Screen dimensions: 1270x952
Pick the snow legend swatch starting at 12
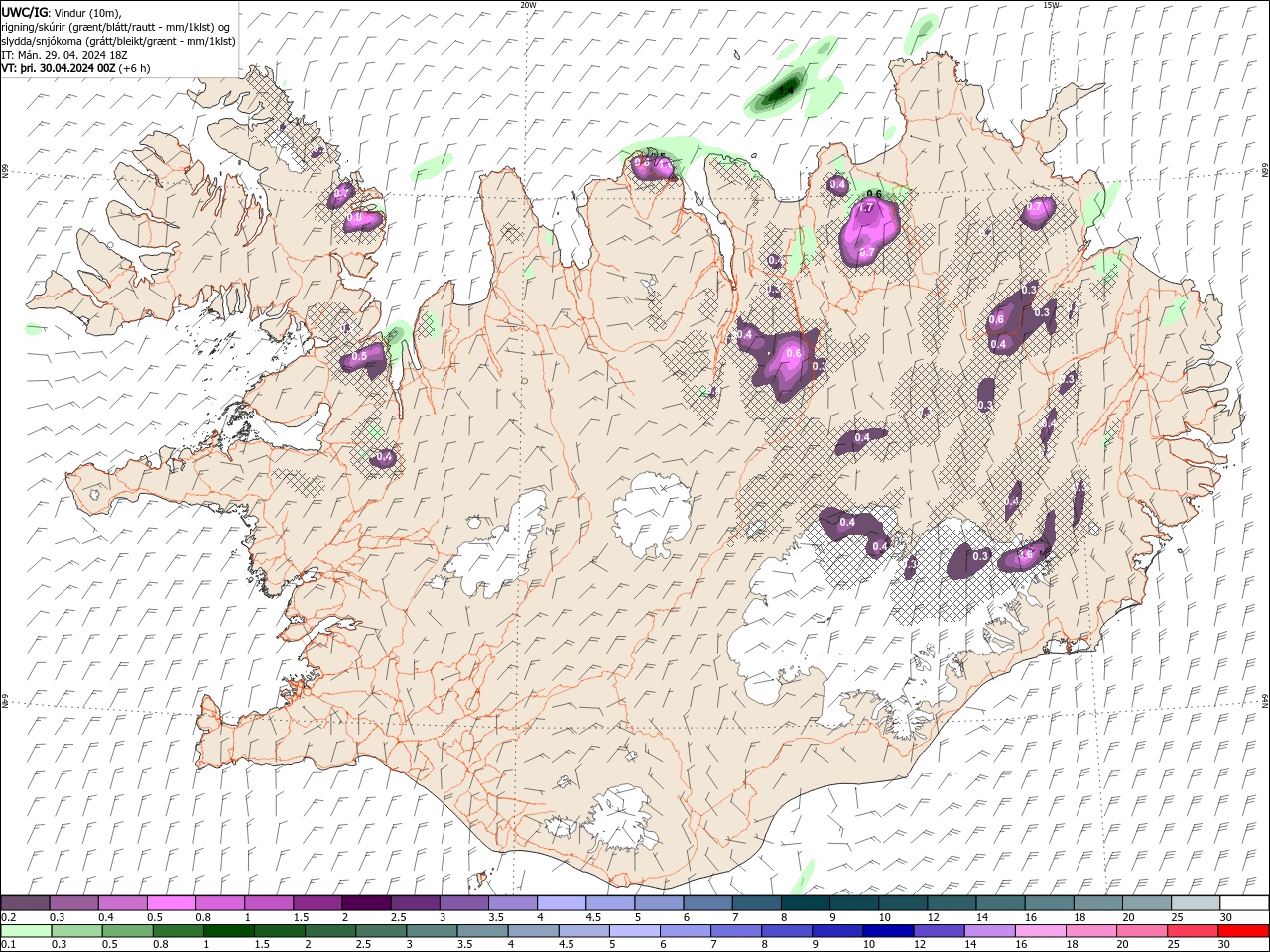(x=952, y=903)
